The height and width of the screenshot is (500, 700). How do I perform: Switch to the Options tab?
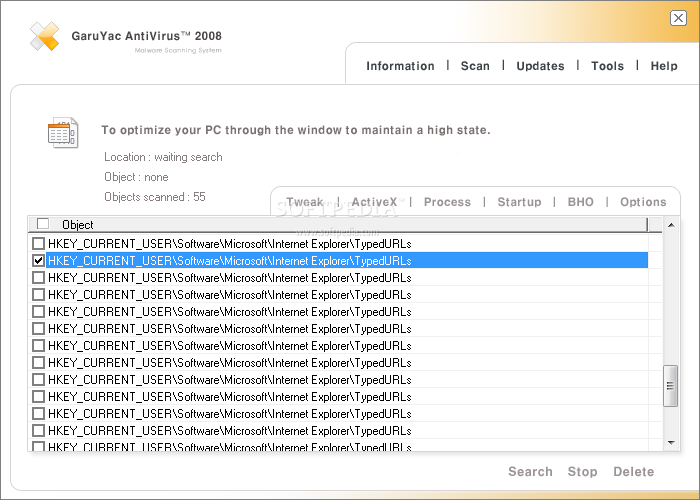tap(643, 202)
